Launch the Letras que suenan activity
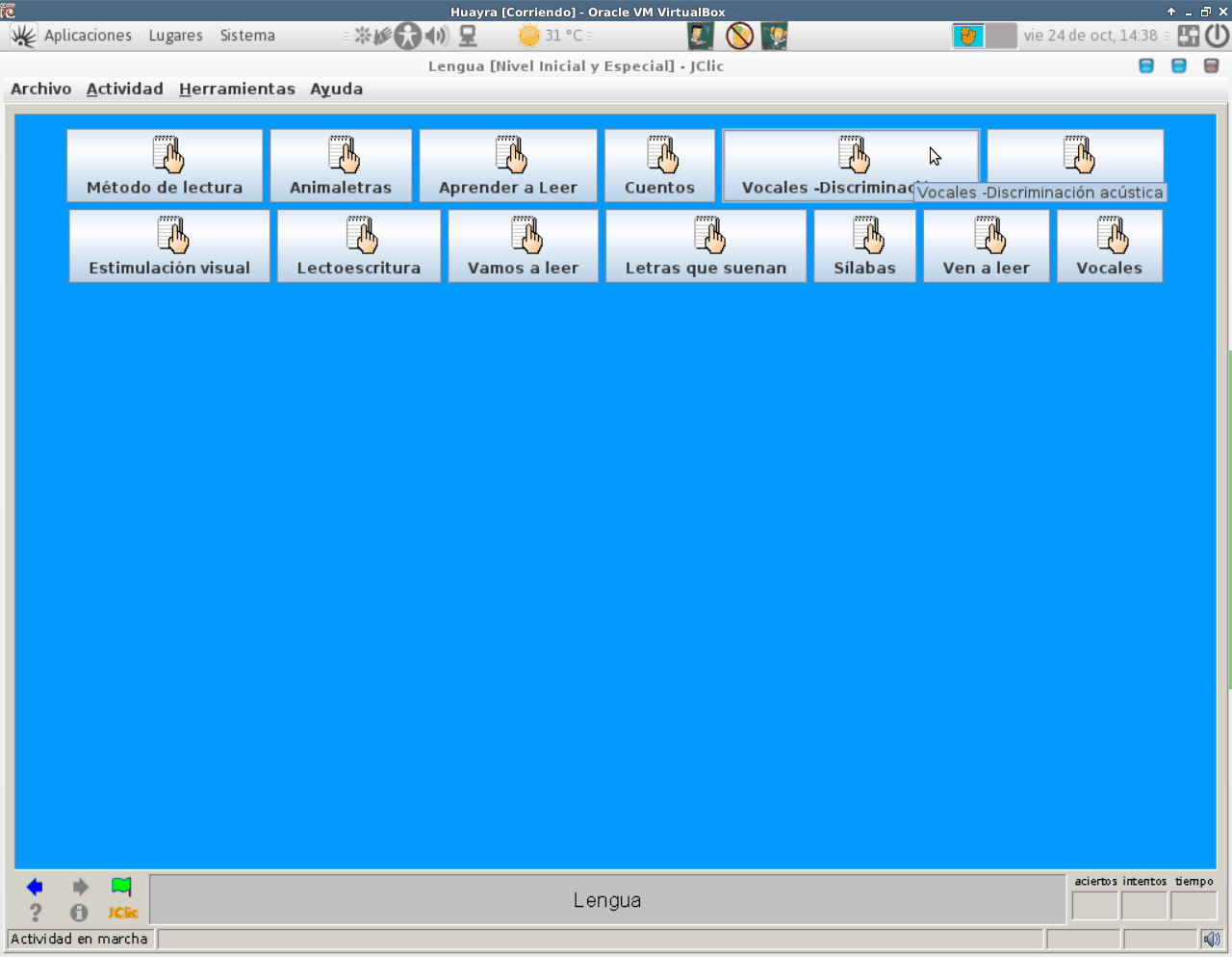This screenshot has width=1232, height=957. [706, 246]
